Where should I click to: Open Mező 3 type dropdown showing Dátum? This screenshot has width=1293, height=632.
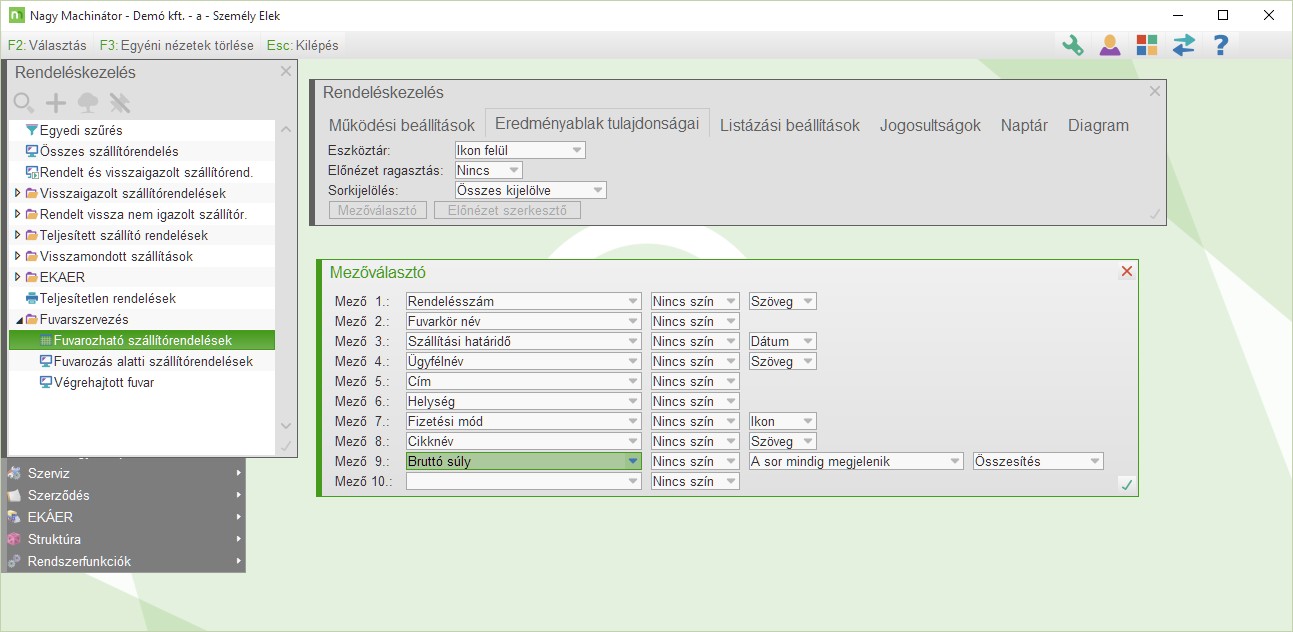click(x=782, y=341)
